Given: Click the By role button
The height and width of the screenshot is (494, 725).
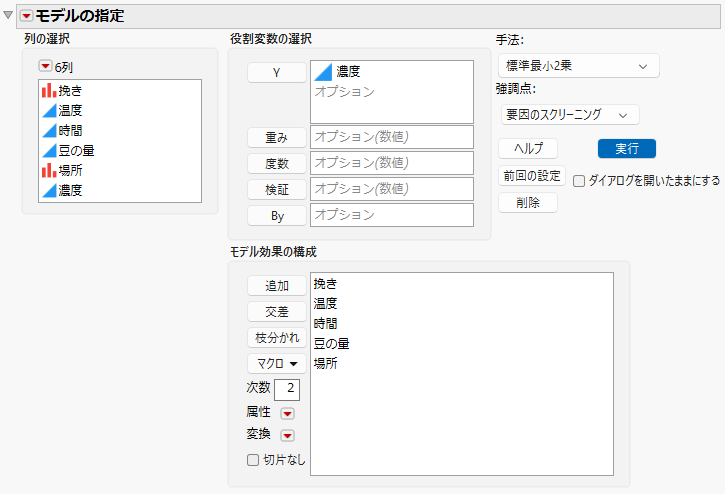Looking at the screenshot, I should coord(276,216).
